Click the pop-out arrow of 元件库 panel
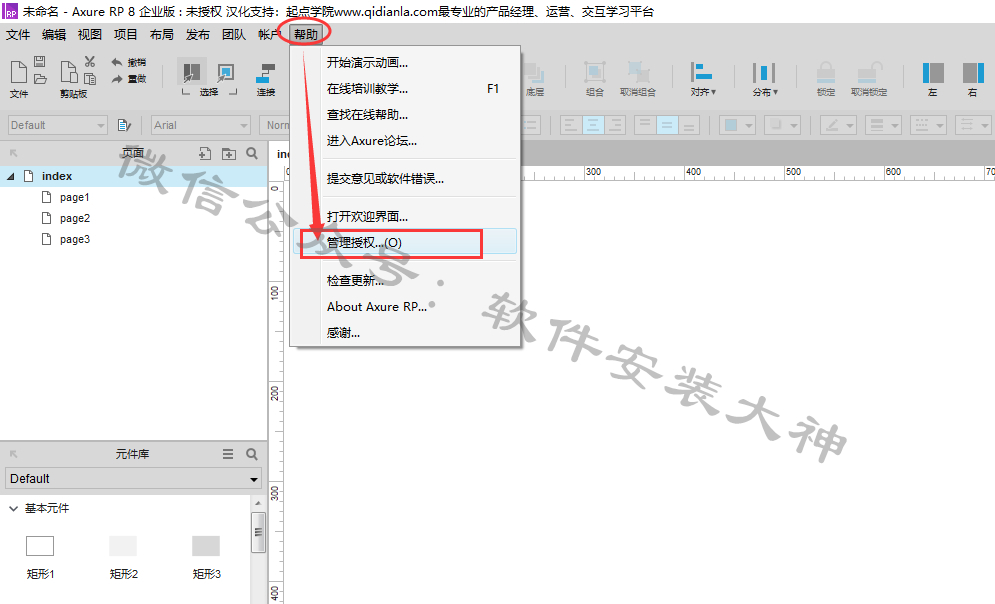 pyautogui.click(x=13, y=454)
